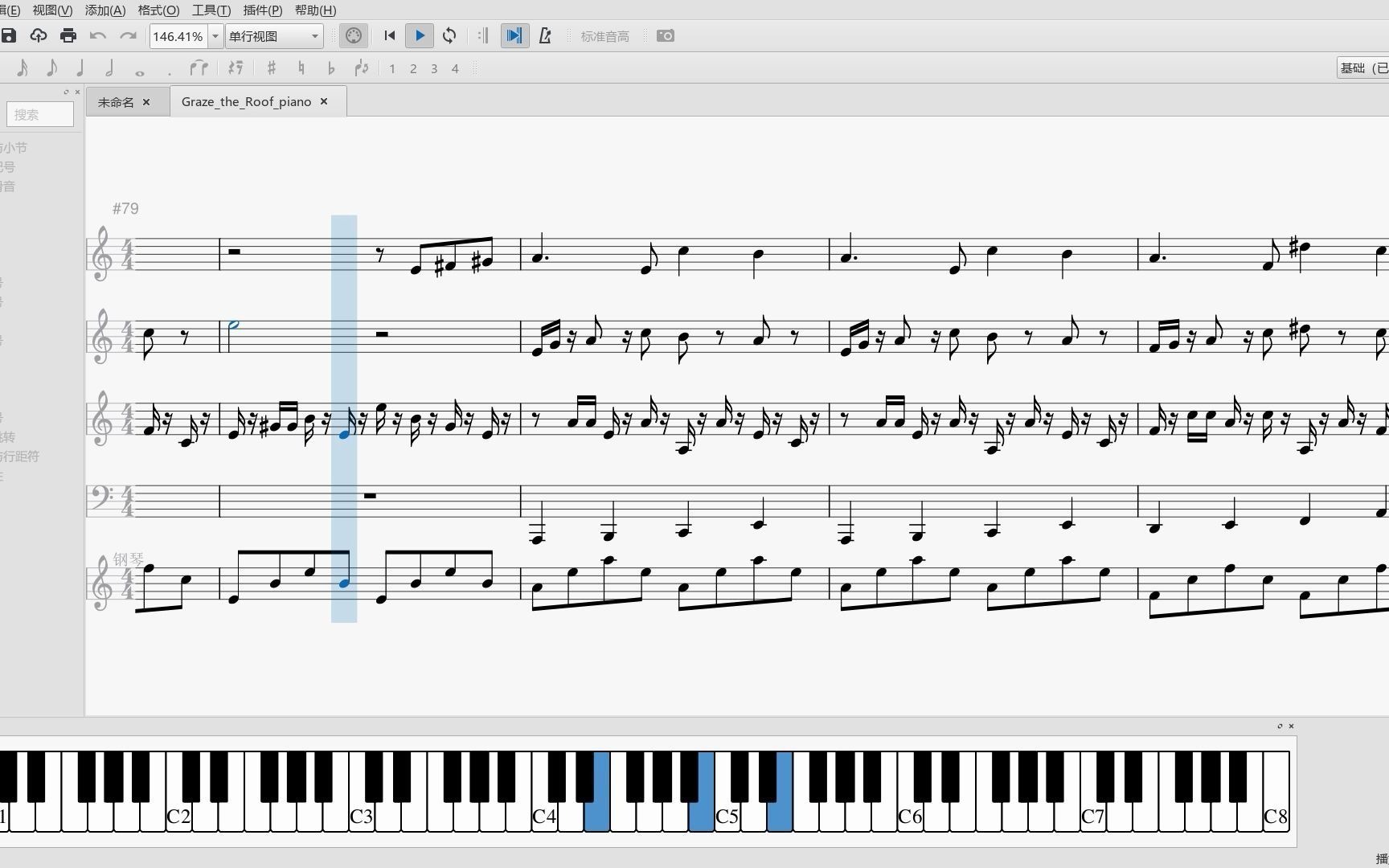Click the C3 piano key
Image resolution: width=1389 pixels, height=868 pixels.
(x=361, y=817)
